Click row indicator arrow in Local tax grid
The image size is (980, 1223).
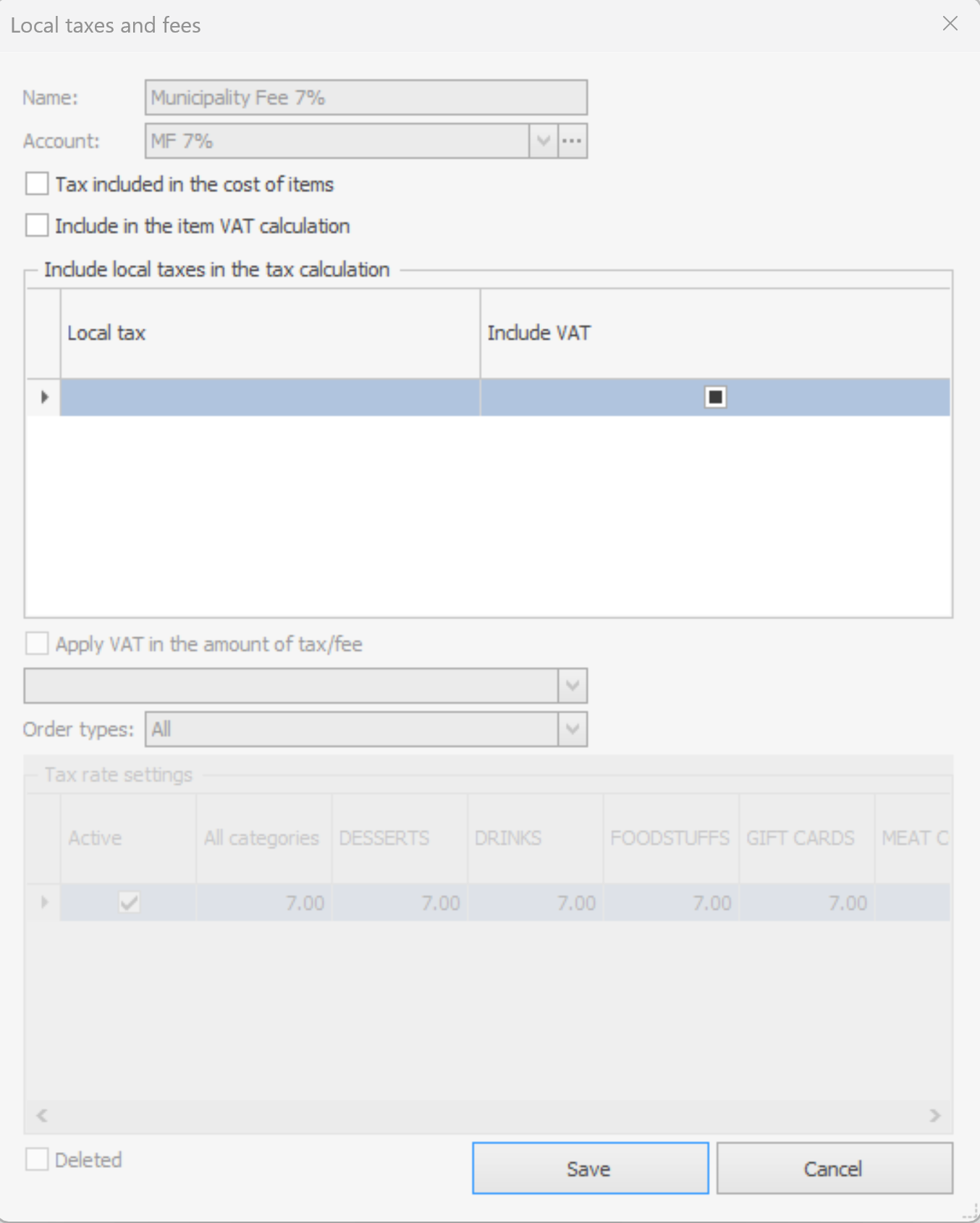44,397
